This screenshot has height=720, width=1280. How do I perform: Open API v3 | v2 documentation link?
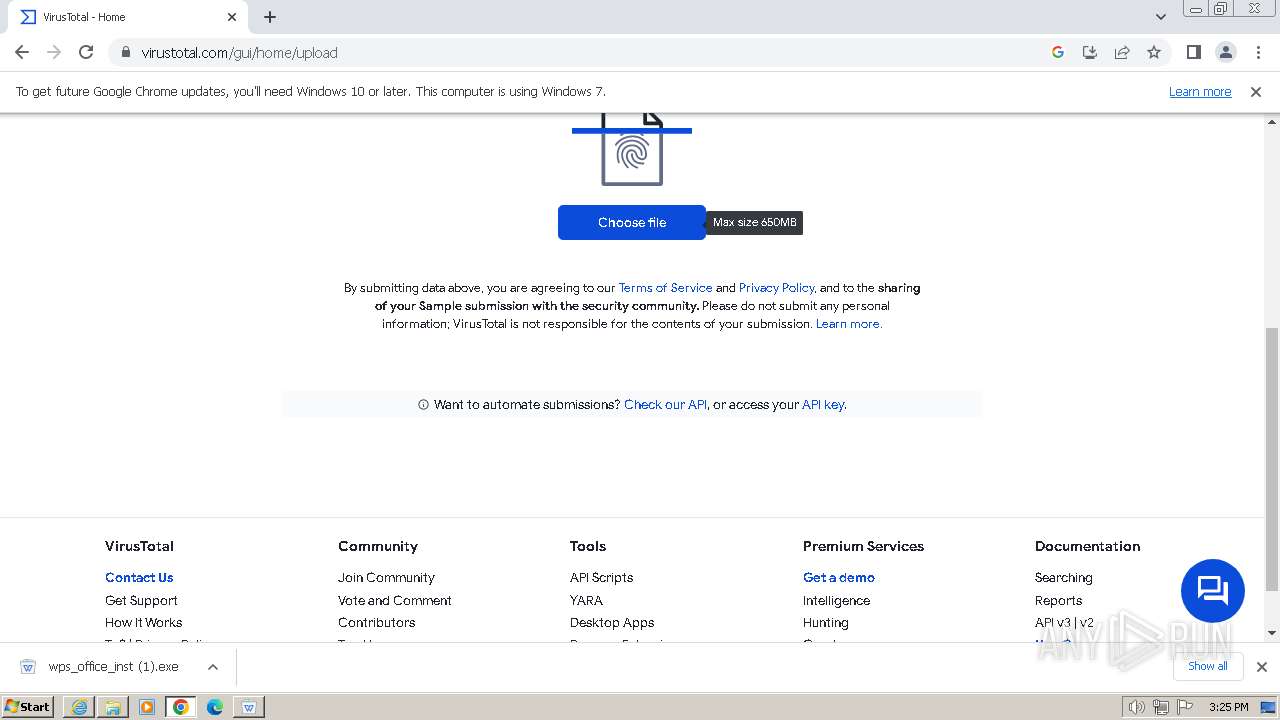(1064, 623)
